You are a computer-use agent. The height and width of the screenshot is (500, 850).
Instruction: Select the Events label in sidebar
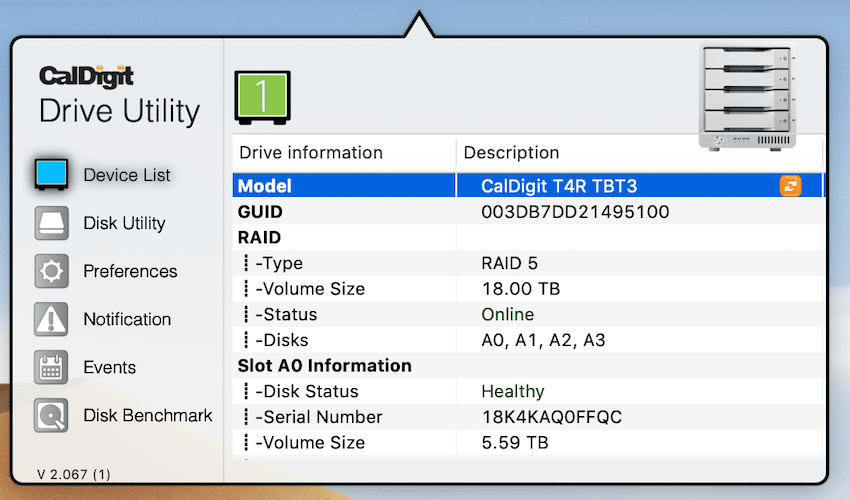(x=110, y=367)
